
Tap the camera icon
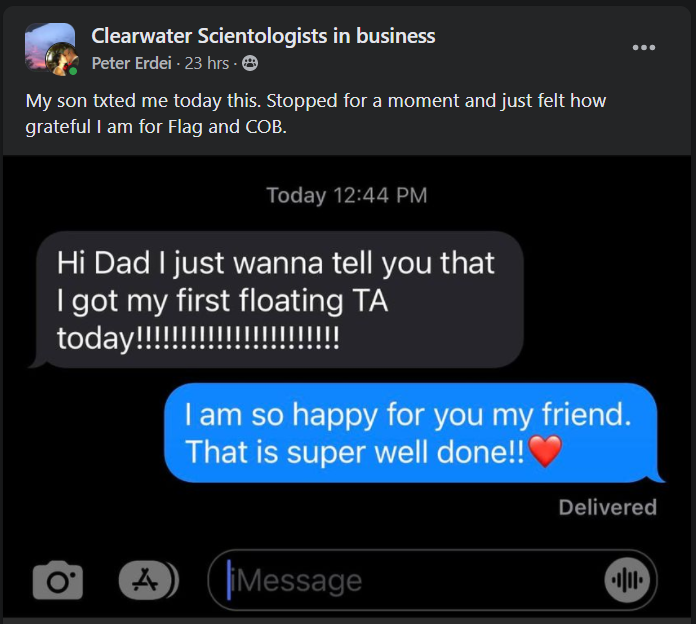58,580
